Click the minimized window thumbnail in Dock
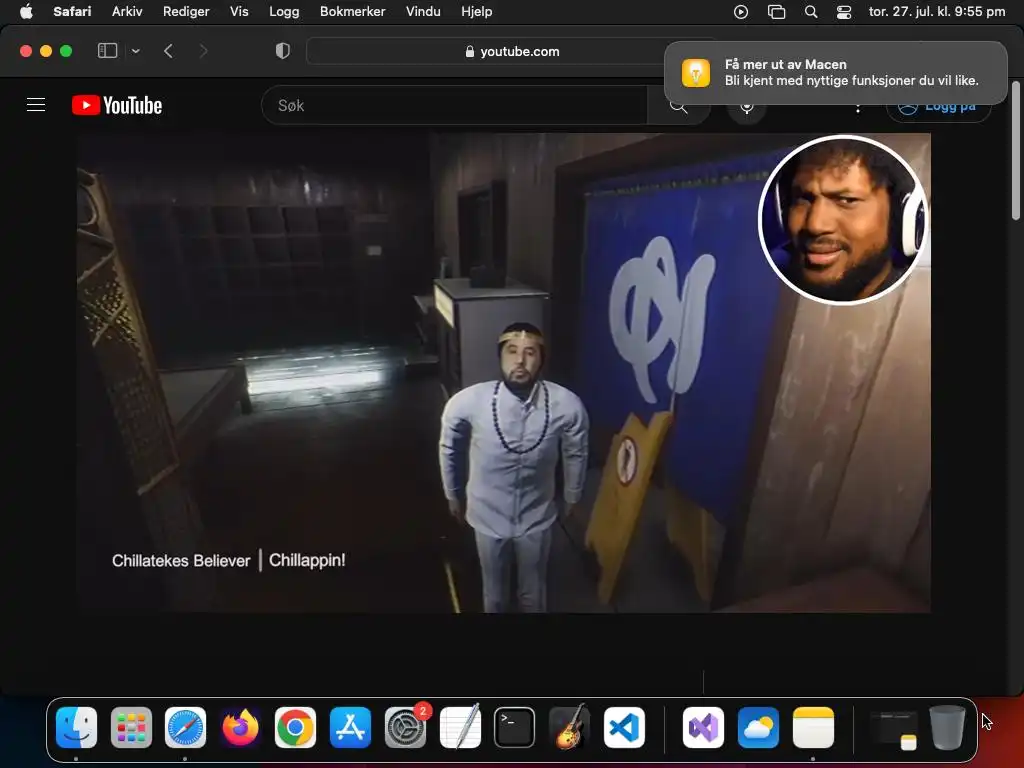 click(x=893, y=729)
